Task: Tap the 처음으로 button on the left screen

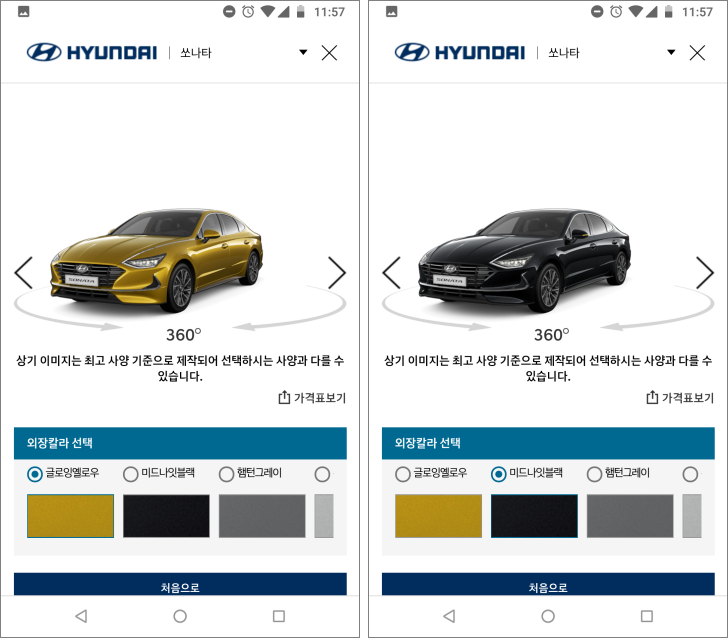Action: pyautogui.click(x=180, y=584)
